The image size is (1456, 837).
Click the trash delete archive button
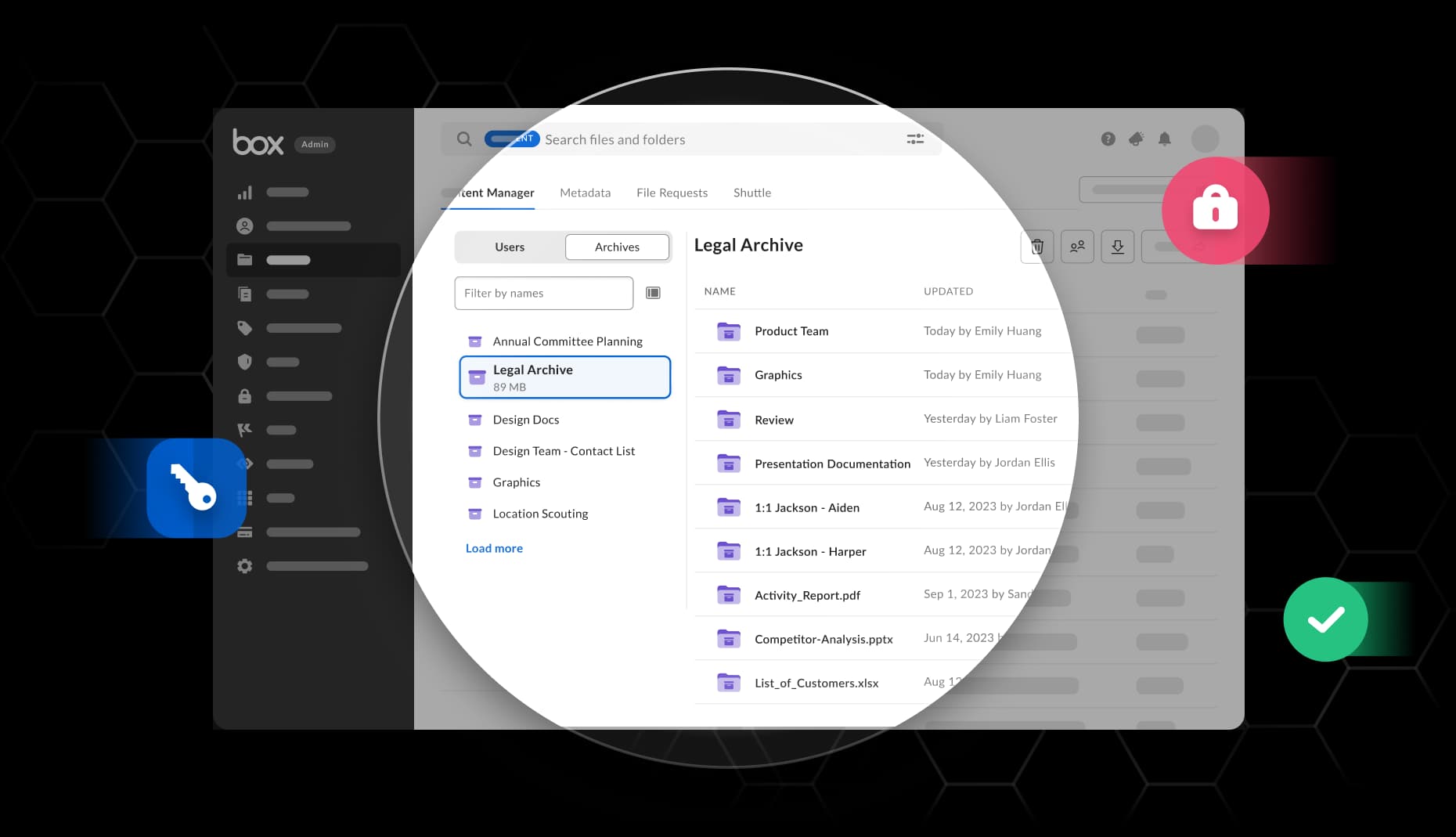(x=1037, y=247)
